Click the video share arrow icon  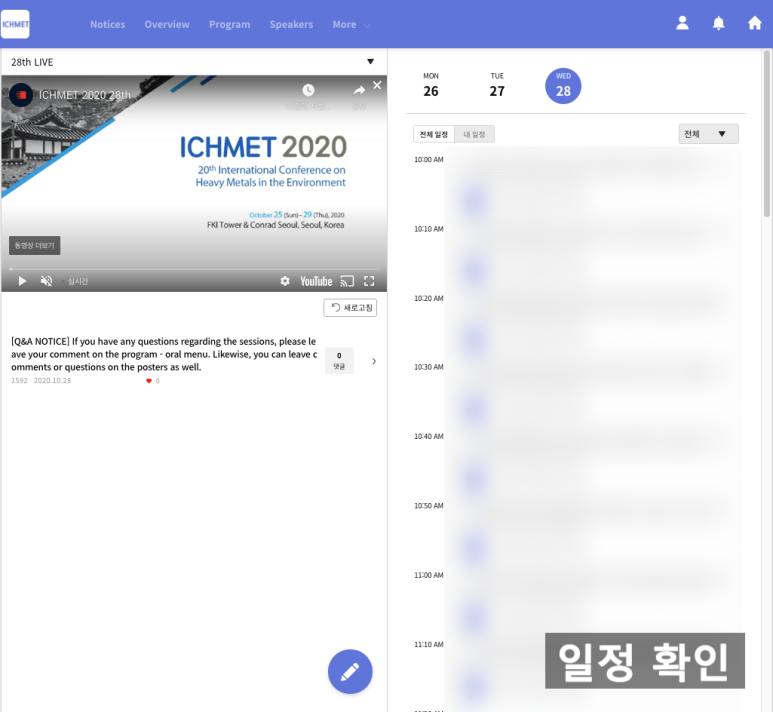pos(359,90)
